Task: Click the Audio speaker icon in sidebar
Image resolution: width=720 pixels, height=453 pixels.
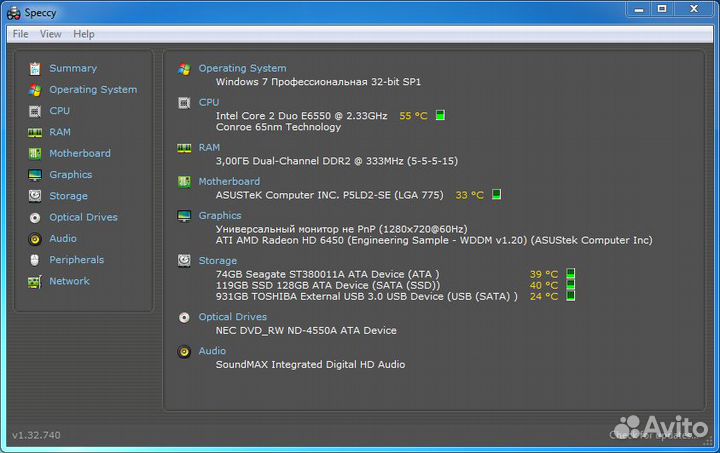Action: [x=35, y=239]
